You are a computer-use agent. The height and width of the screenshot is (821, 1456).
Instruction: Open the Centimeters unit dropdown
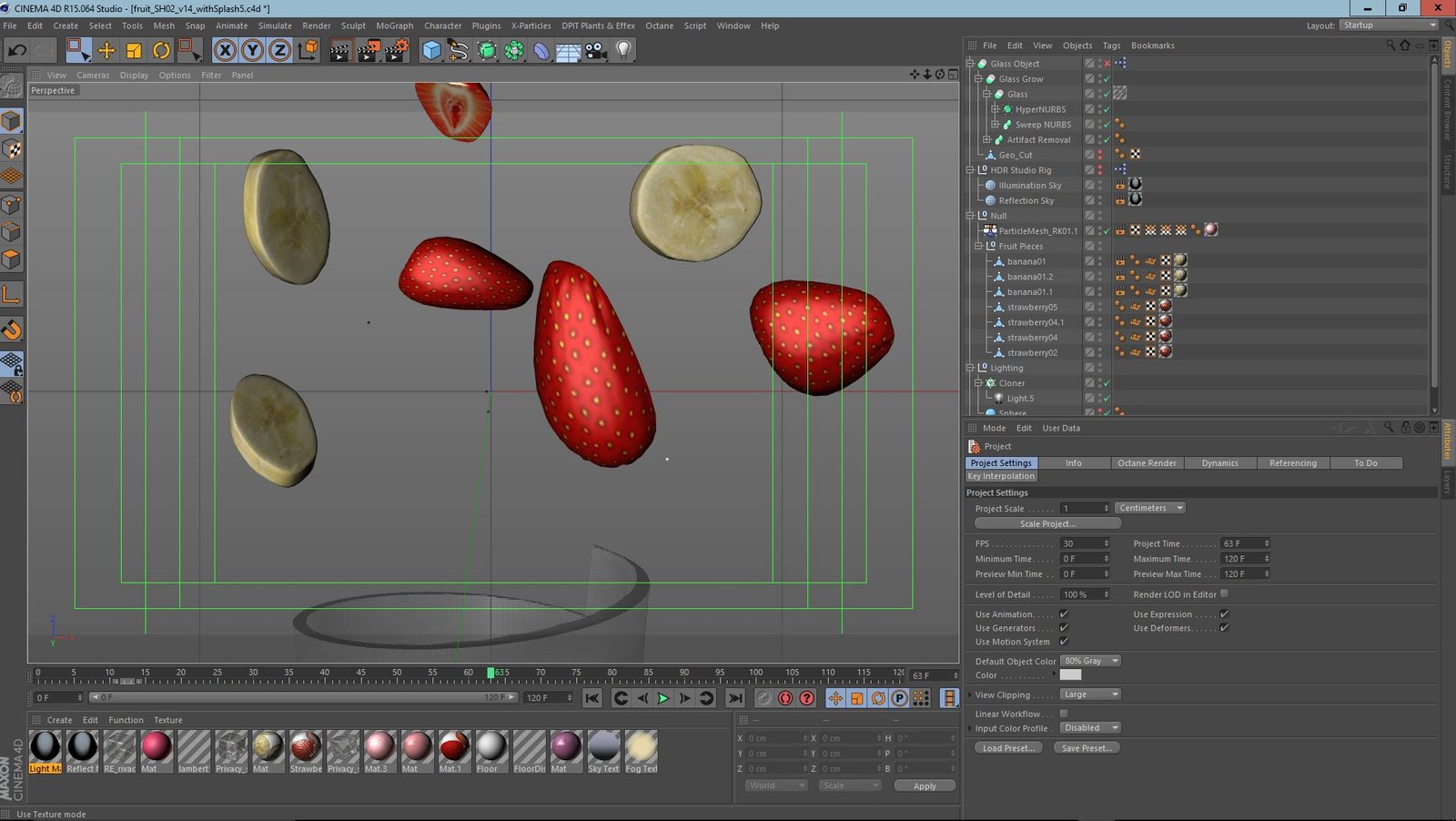1149,508
